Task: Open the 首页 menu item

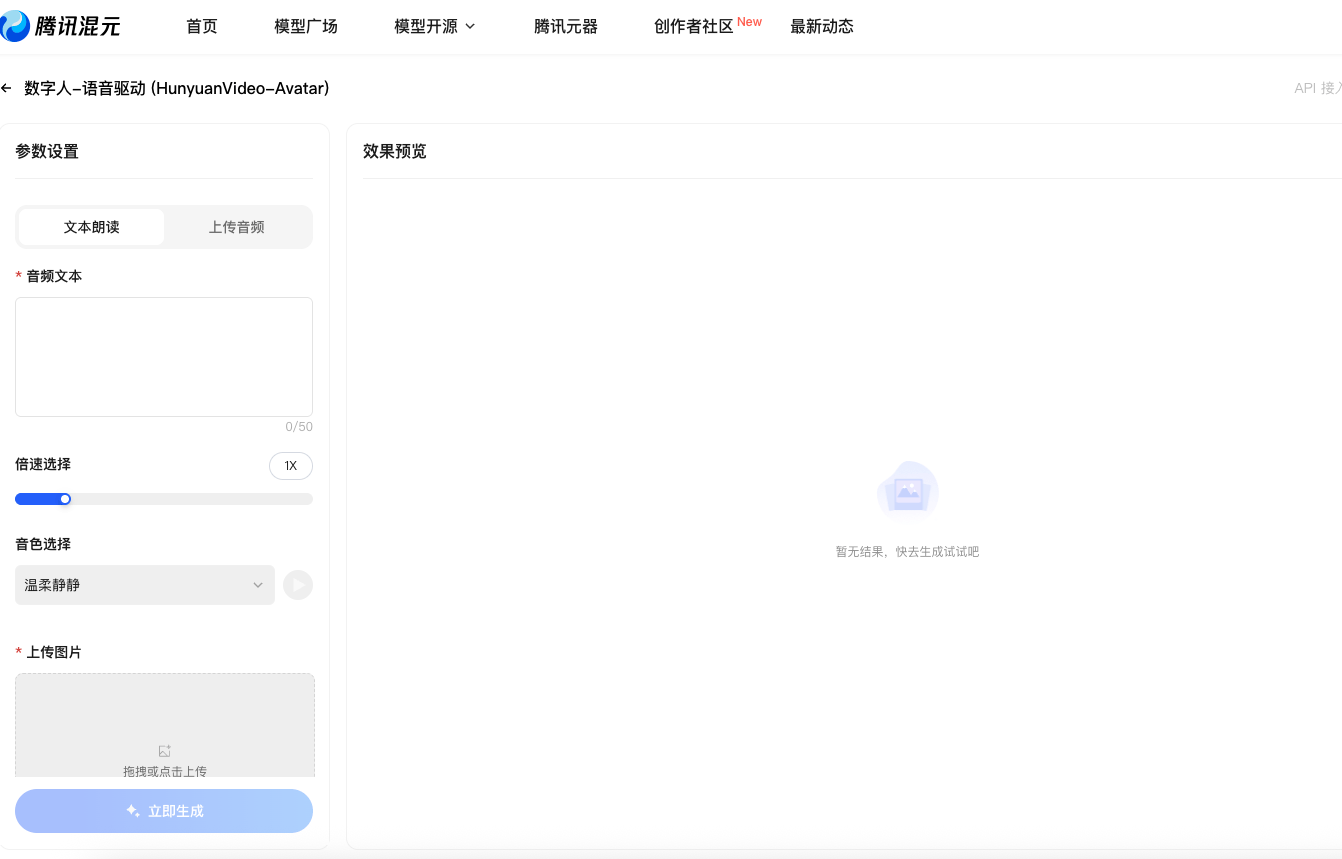Action: pos(201,26)
